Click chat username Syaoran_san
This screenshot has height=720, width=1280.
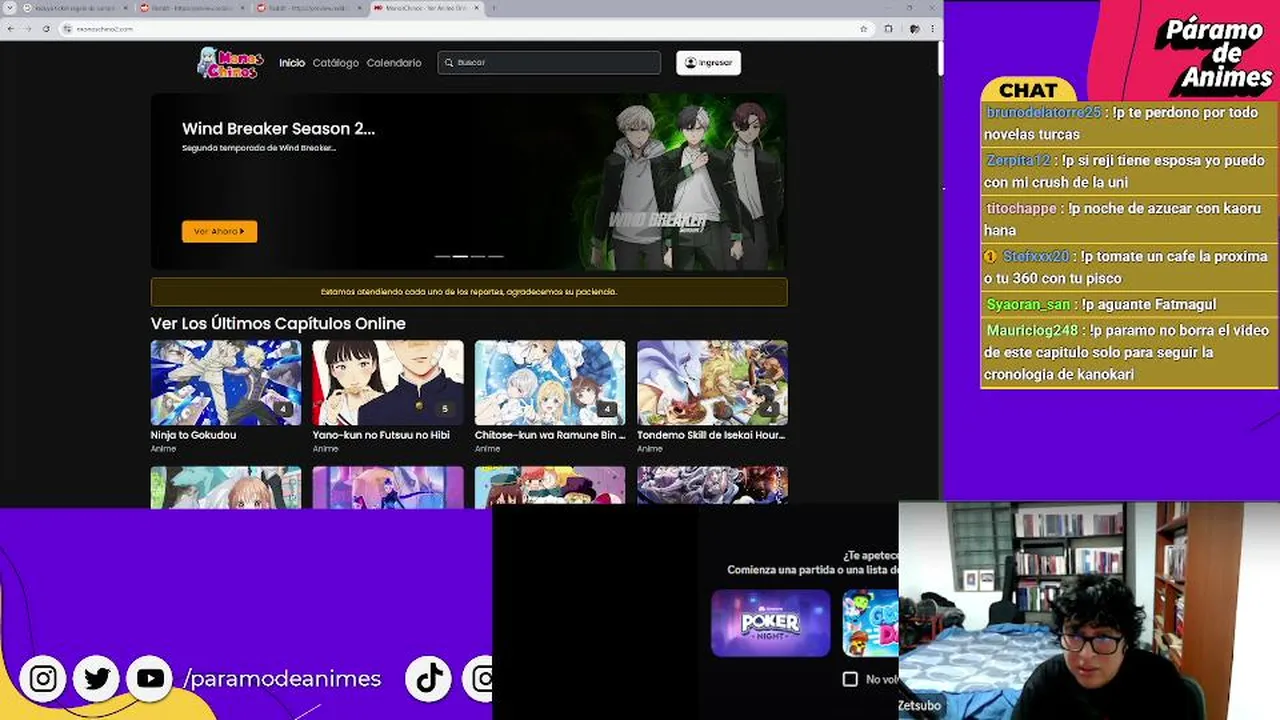point(1028,305)
